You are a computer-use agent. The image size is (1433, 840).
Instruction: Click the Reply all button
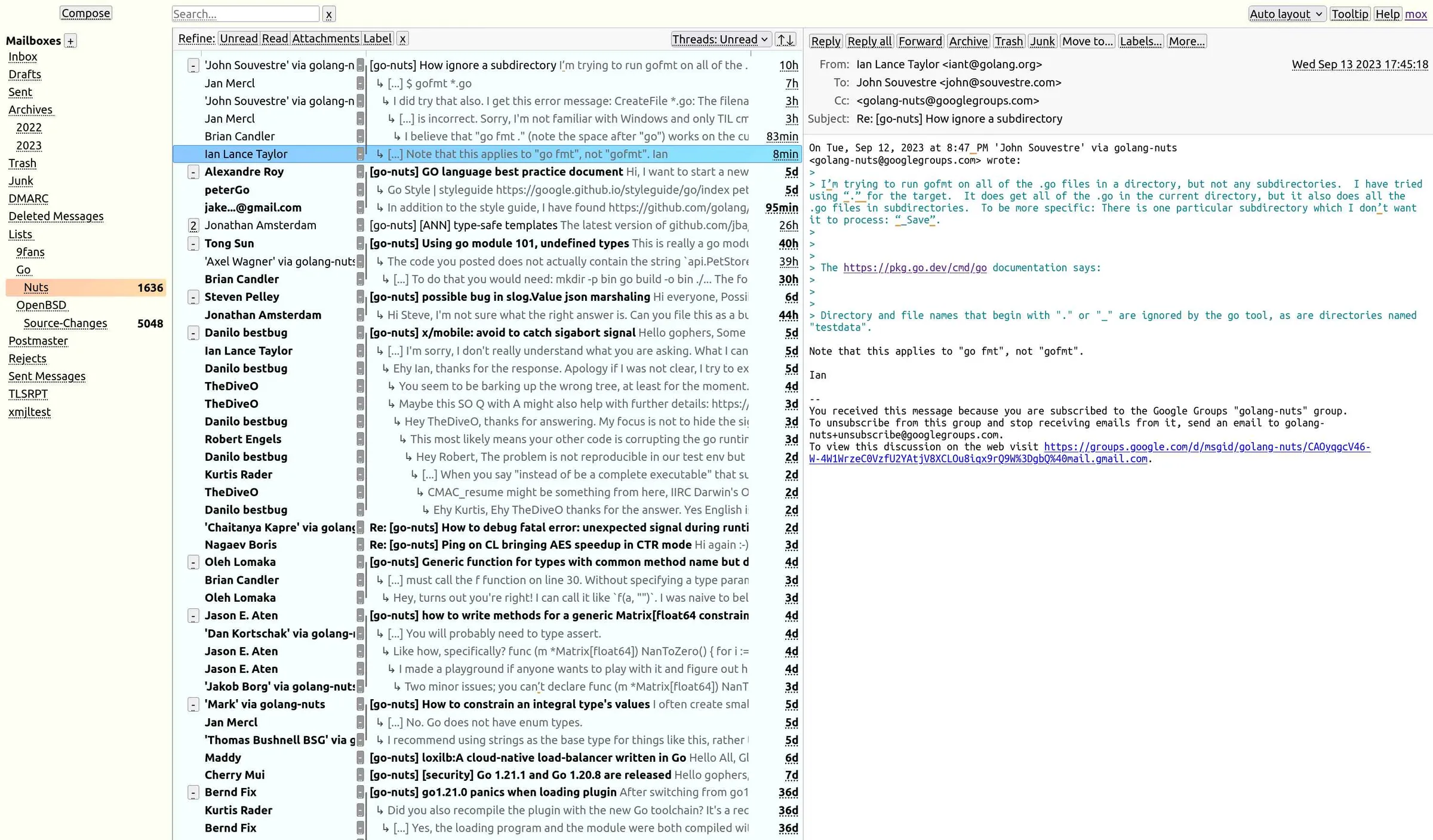pyautogui.click(x=869, y=41)
